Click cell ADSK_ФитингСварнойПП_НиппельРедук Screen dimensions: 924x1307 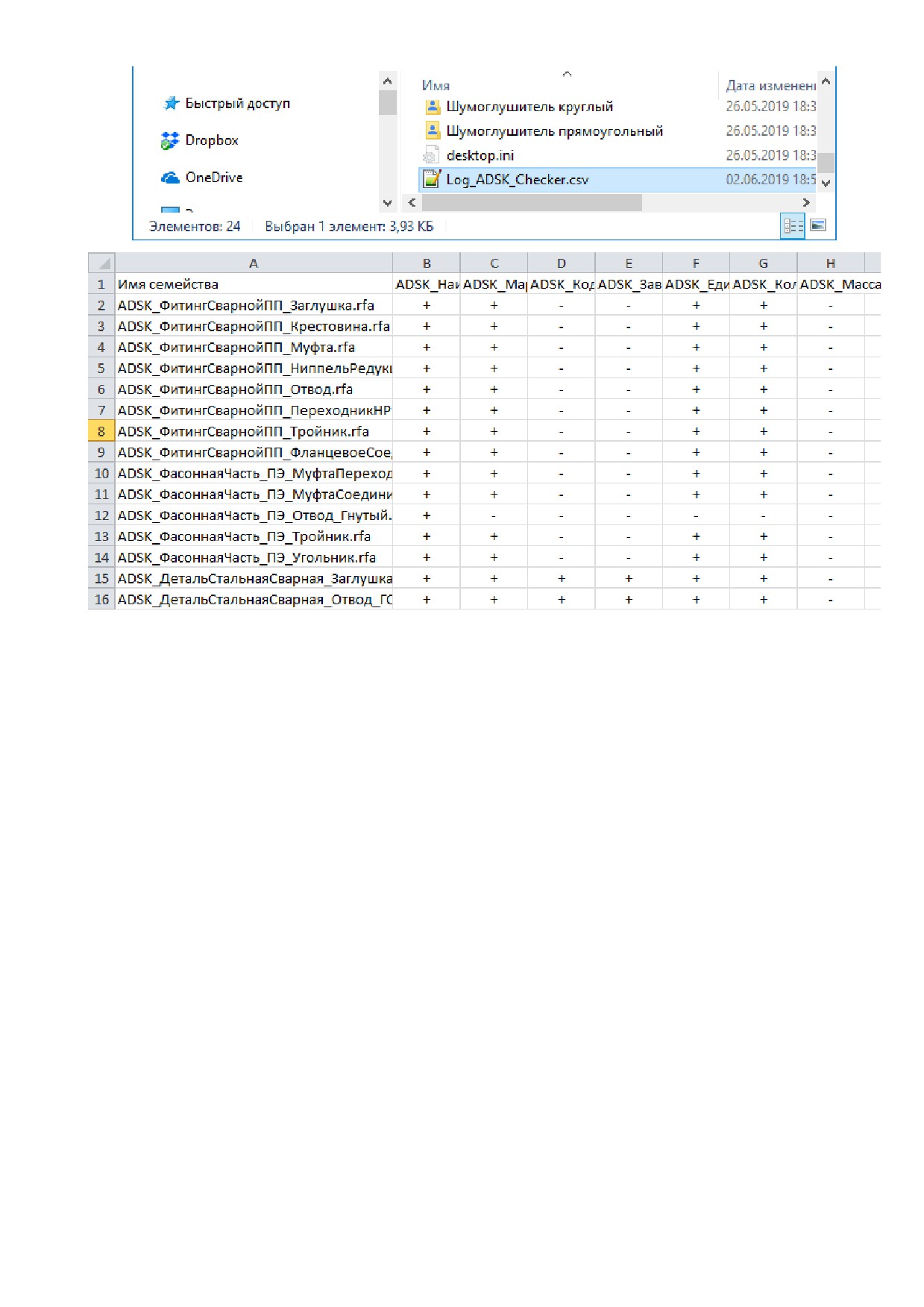click(x=254, y=368)
